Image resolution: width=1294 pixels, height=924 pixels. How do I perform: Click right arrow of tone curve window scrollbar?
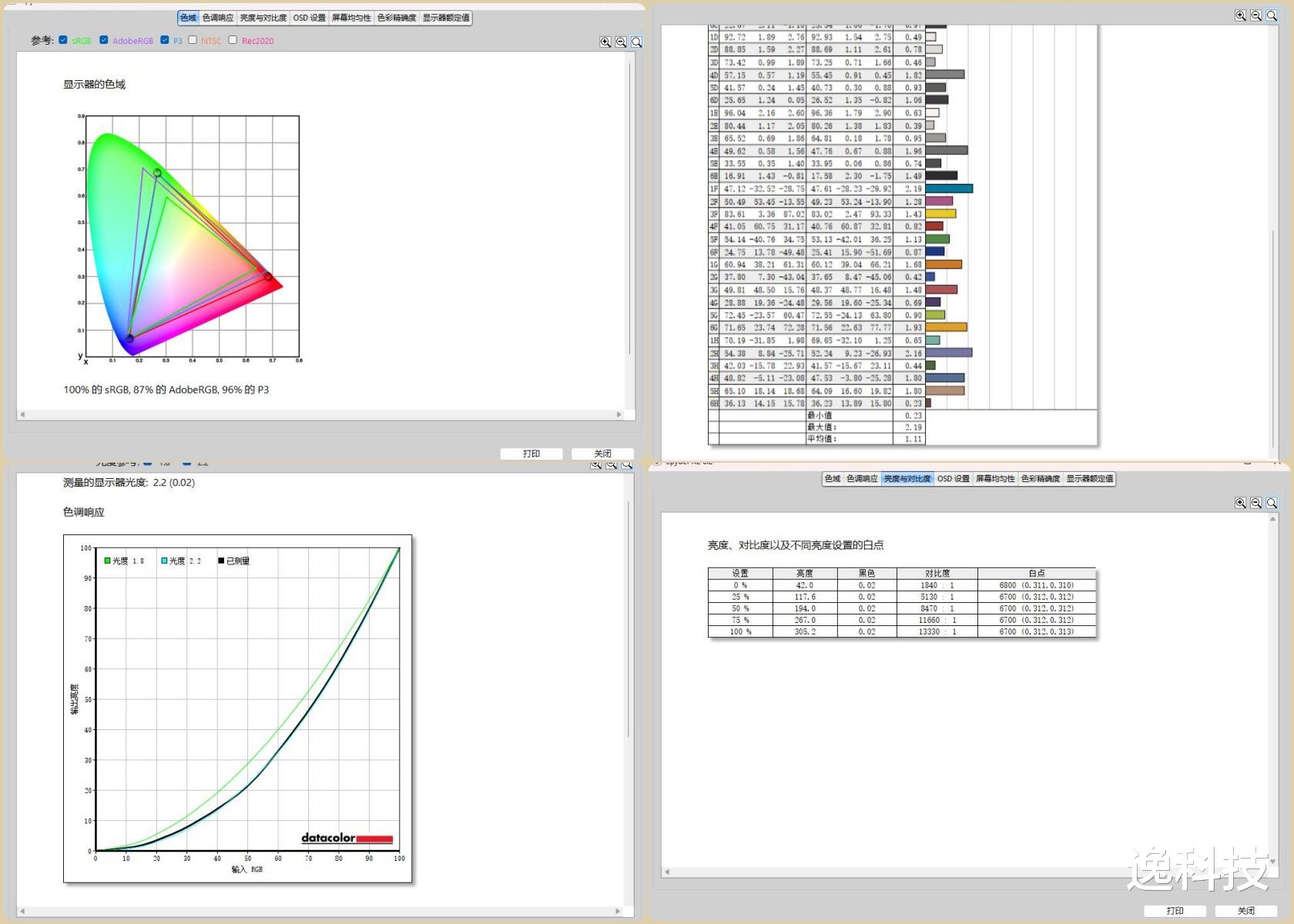point(619,911)
